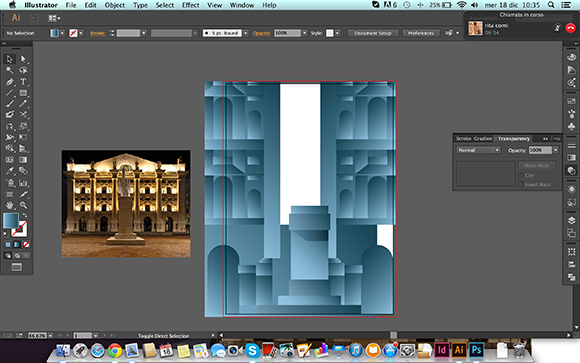This screenshot has width=580, height=363.
Task: Set paint mode to Gradient
Action: coord(17,244)
